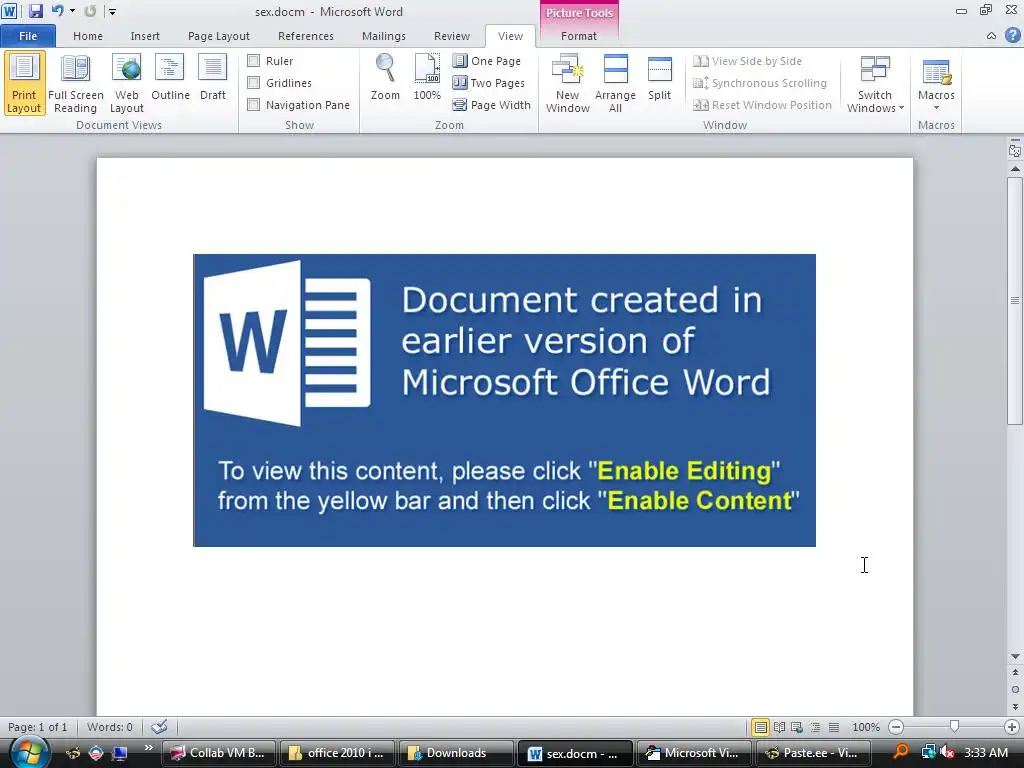Open Full Screen Reading view

tap(76, 83)
